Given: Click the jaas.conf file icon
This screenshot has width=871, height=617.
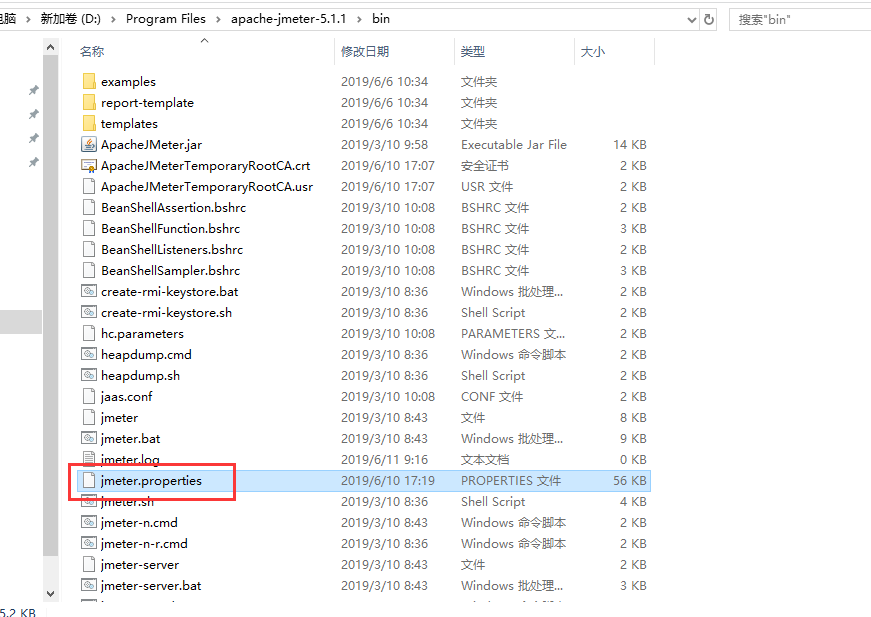Looking at the screenshot, I should tap(89, 397).
